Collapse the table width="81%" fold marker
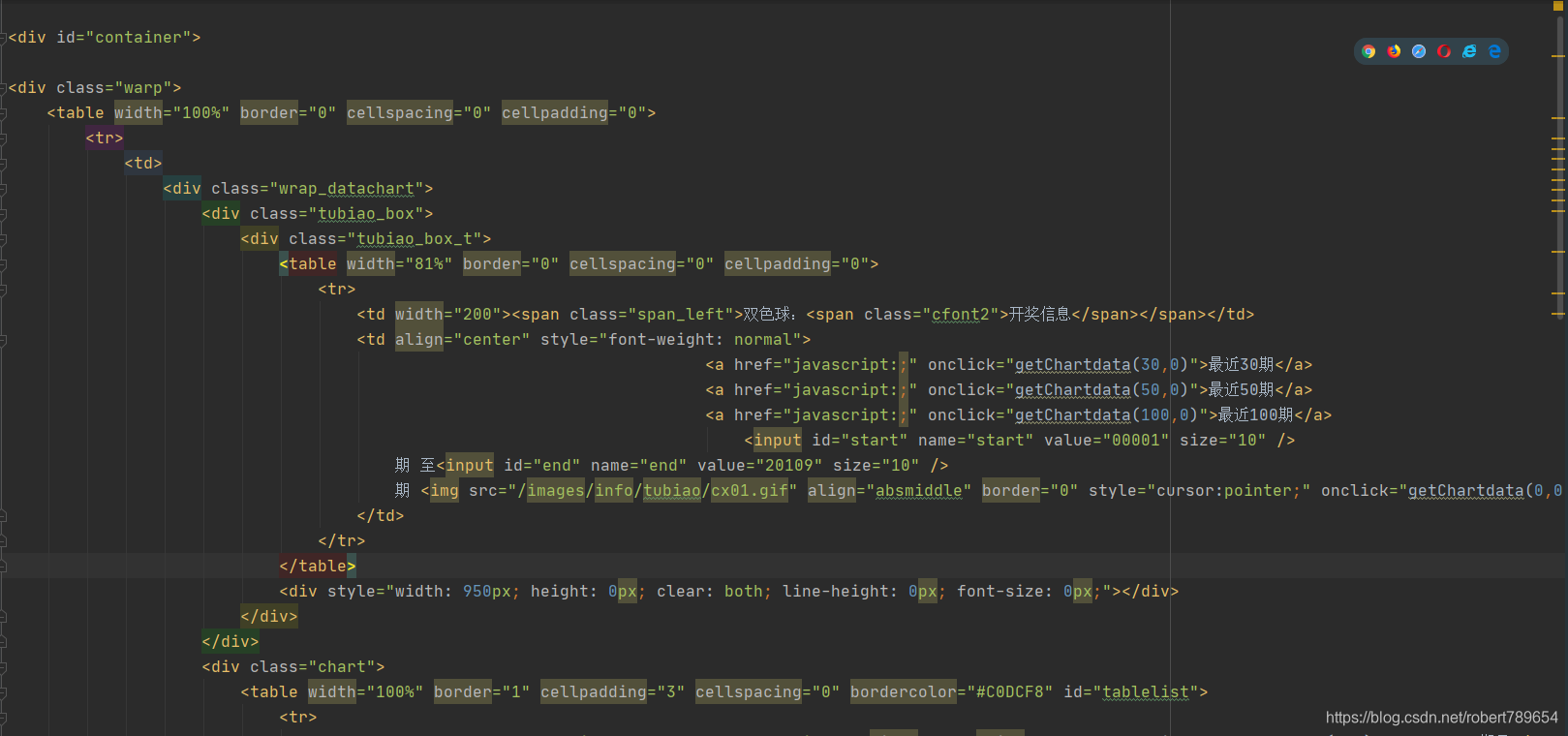1568x736 pixels. 3,264
